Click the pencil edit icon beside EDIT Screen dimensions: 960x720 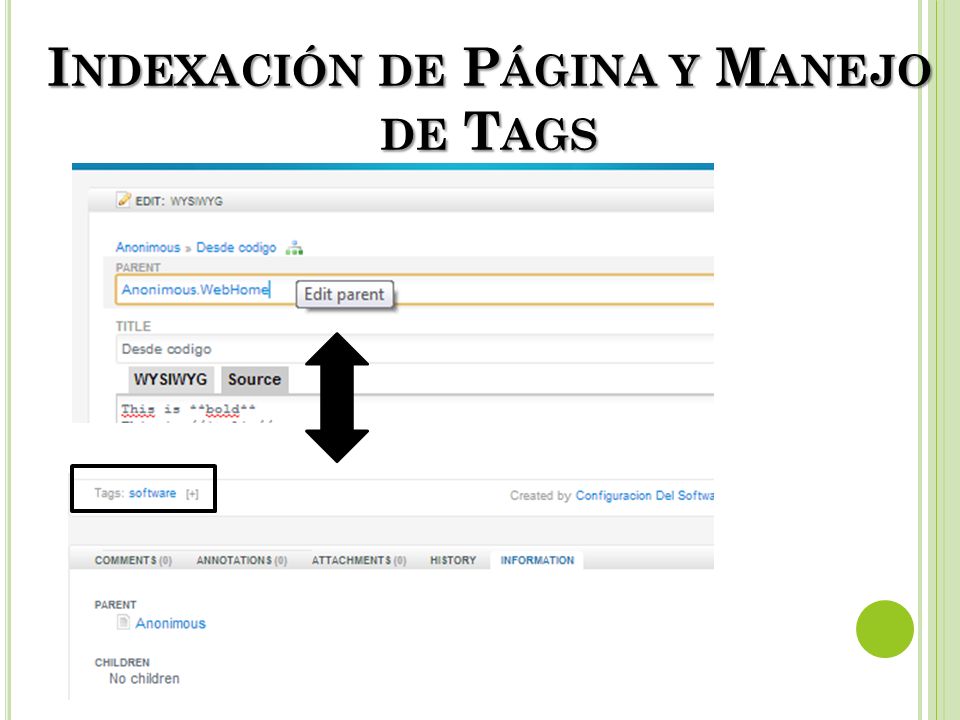124,200
